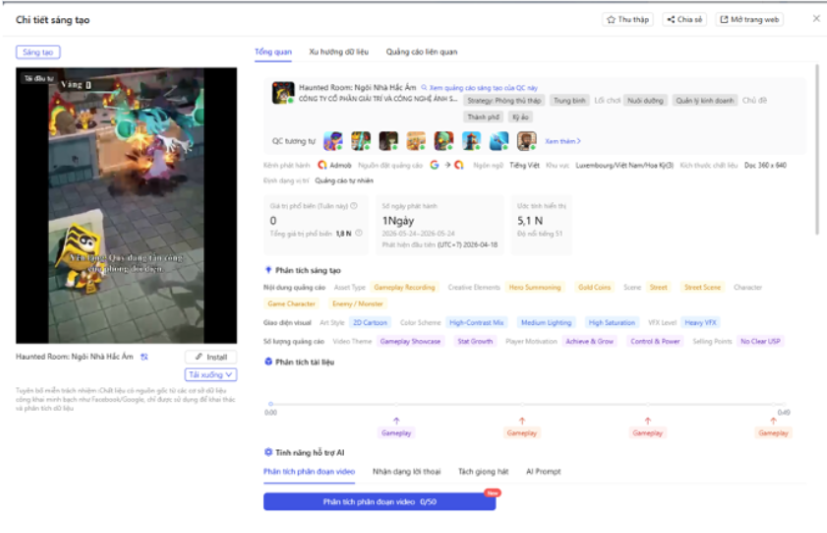Click the video timeline slider track
This screenshot has height=533, width=827.
click(527, 404)
